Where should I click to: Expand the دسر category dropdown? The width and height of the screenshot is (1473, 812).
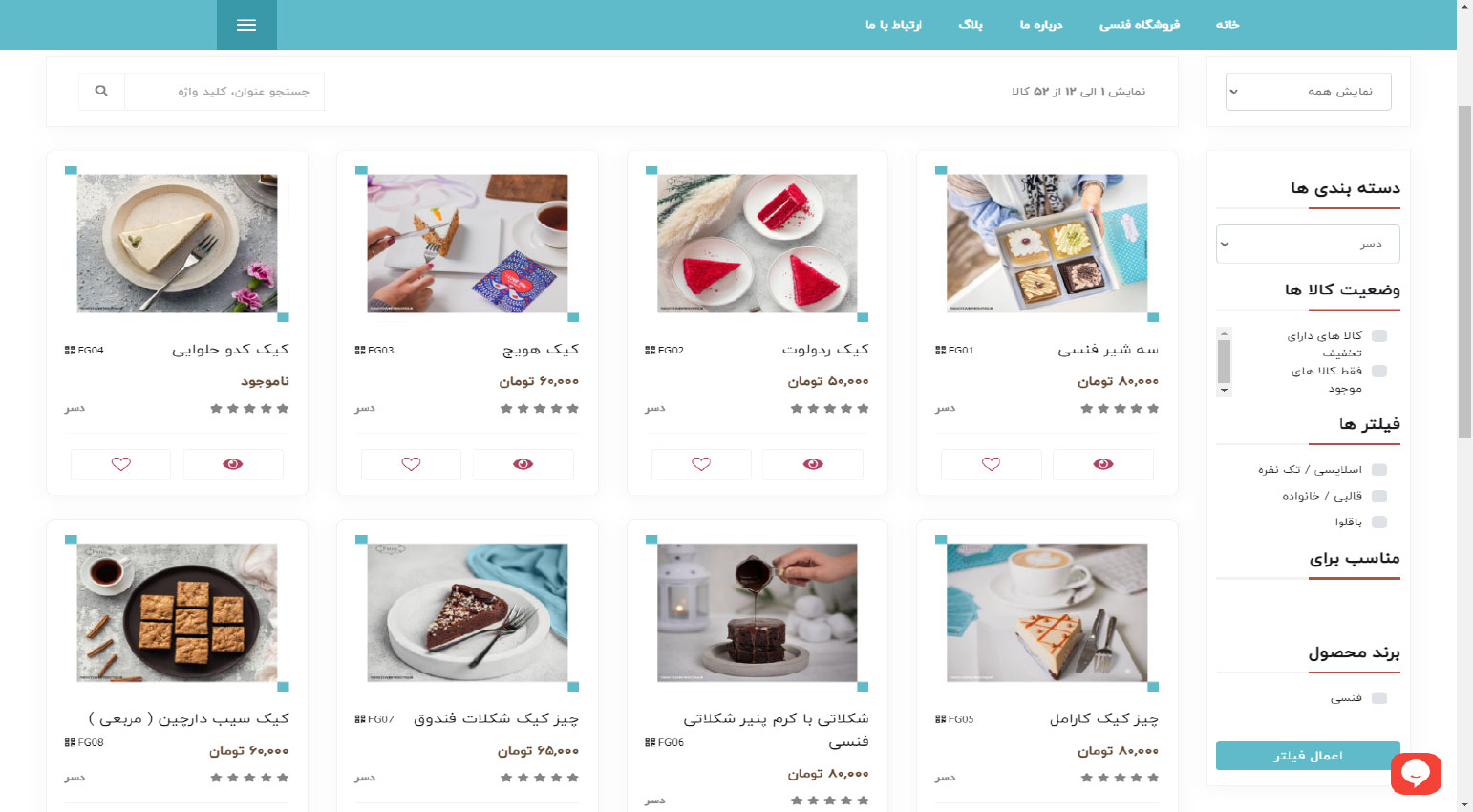[1308, 245]
